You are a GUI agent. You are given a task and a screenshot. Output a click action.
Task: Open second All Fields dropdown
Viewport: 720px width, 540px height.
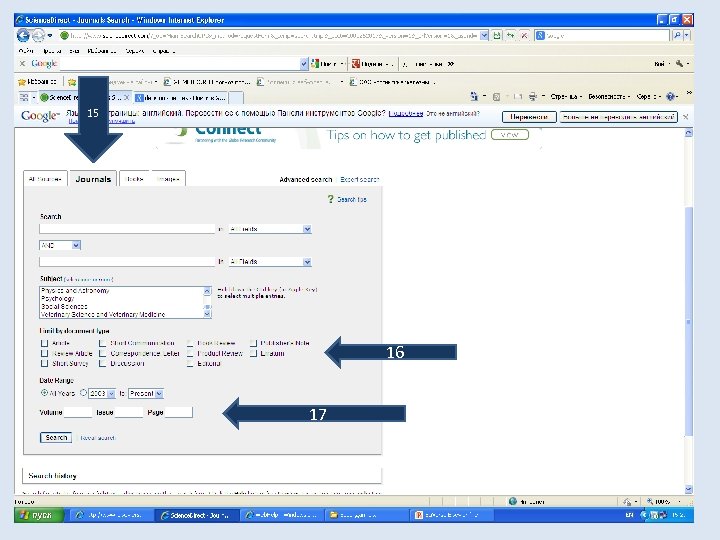270,262
